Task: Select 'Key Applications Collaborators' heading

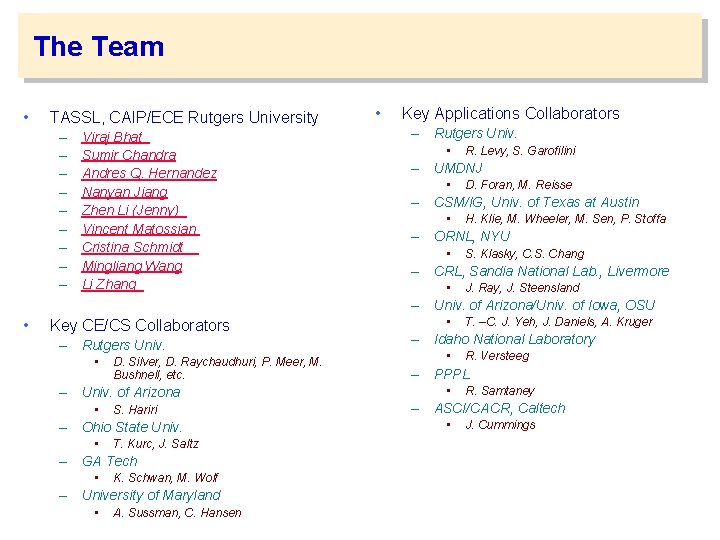Action: pos(511,113)
